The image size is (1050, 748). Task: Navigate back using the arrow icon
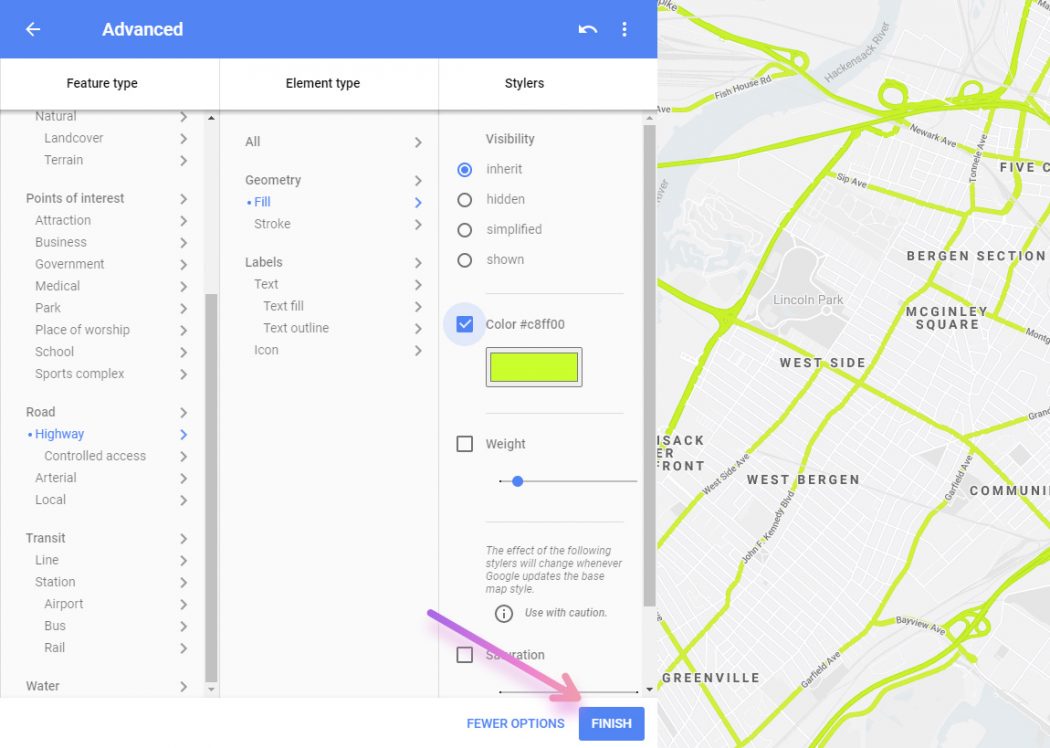(33, 29)
